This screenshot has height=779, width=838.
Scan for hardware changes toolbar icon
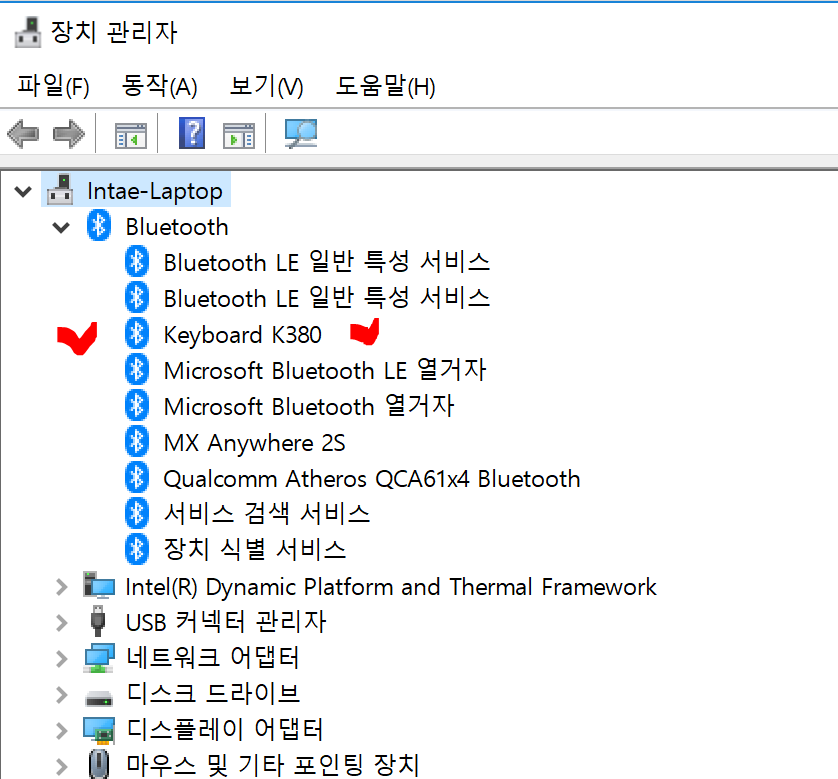(301, 134)
